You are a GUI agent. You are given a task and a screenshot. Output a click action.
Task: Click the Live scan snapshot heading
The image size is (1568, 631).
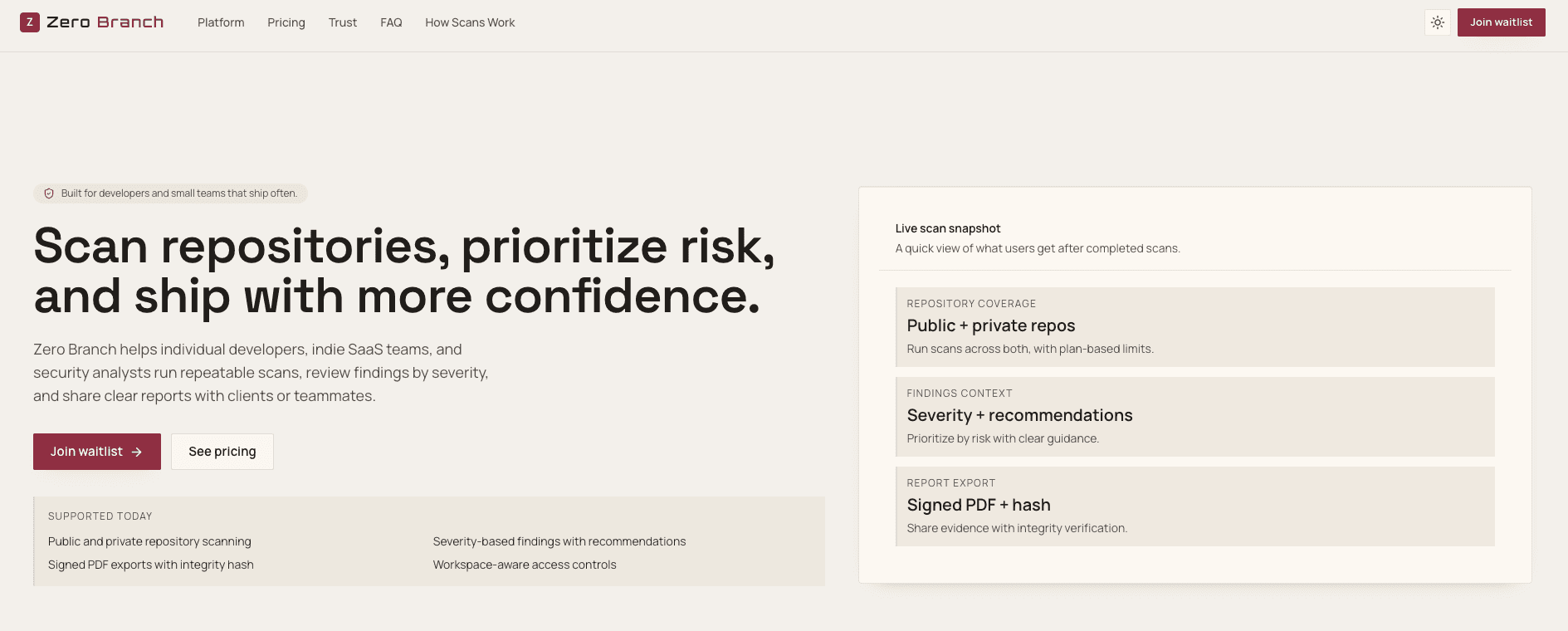tap(947, 228)
